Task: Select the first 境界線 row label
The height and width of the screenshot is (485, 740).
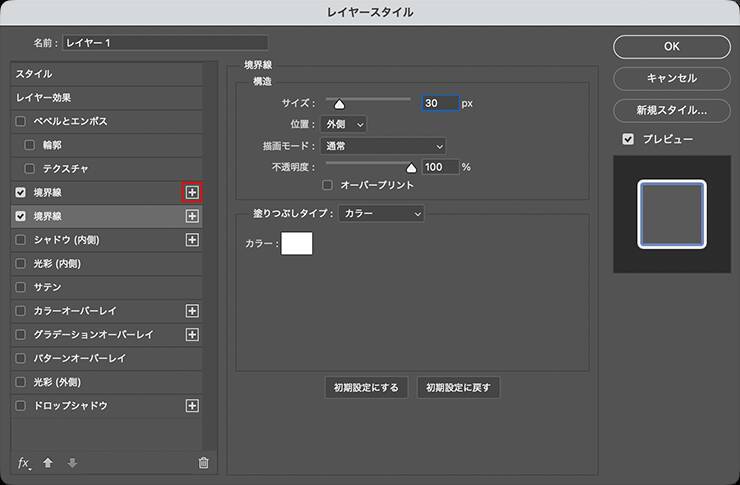Action: 48,192
